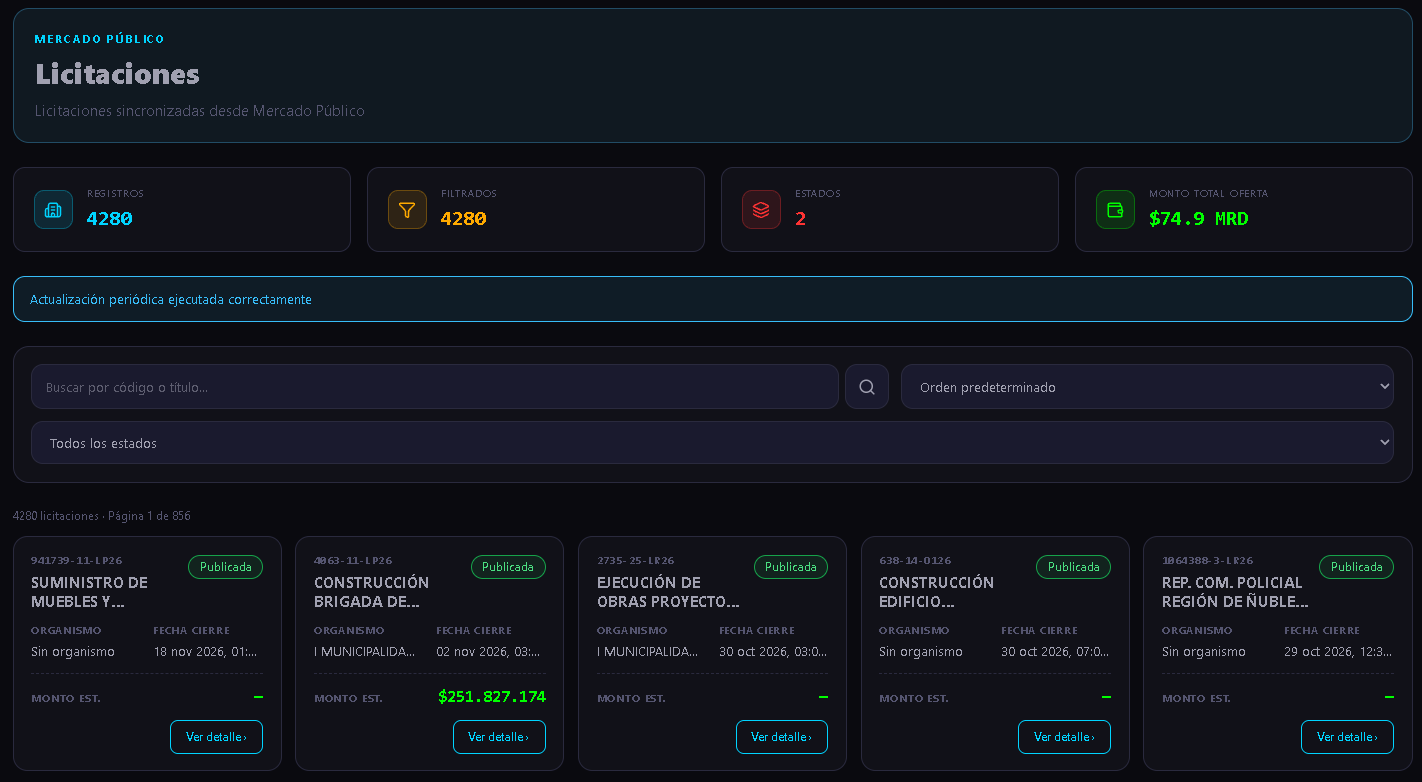Click the total amount $74.9 MRD
The height and width of the screenshot is (782, 1422).
tap(1199, 219)
